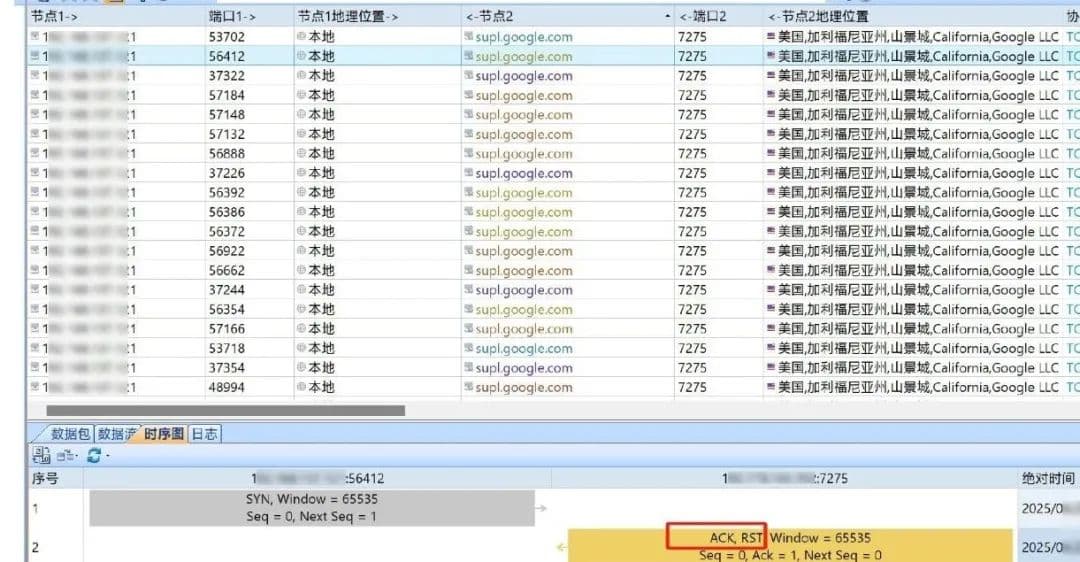This screenshot has height=562, width=1080.
Task: Sort by the 节点1地理位置-> column header
Action: pyautogui.click(x=377, y=16)
